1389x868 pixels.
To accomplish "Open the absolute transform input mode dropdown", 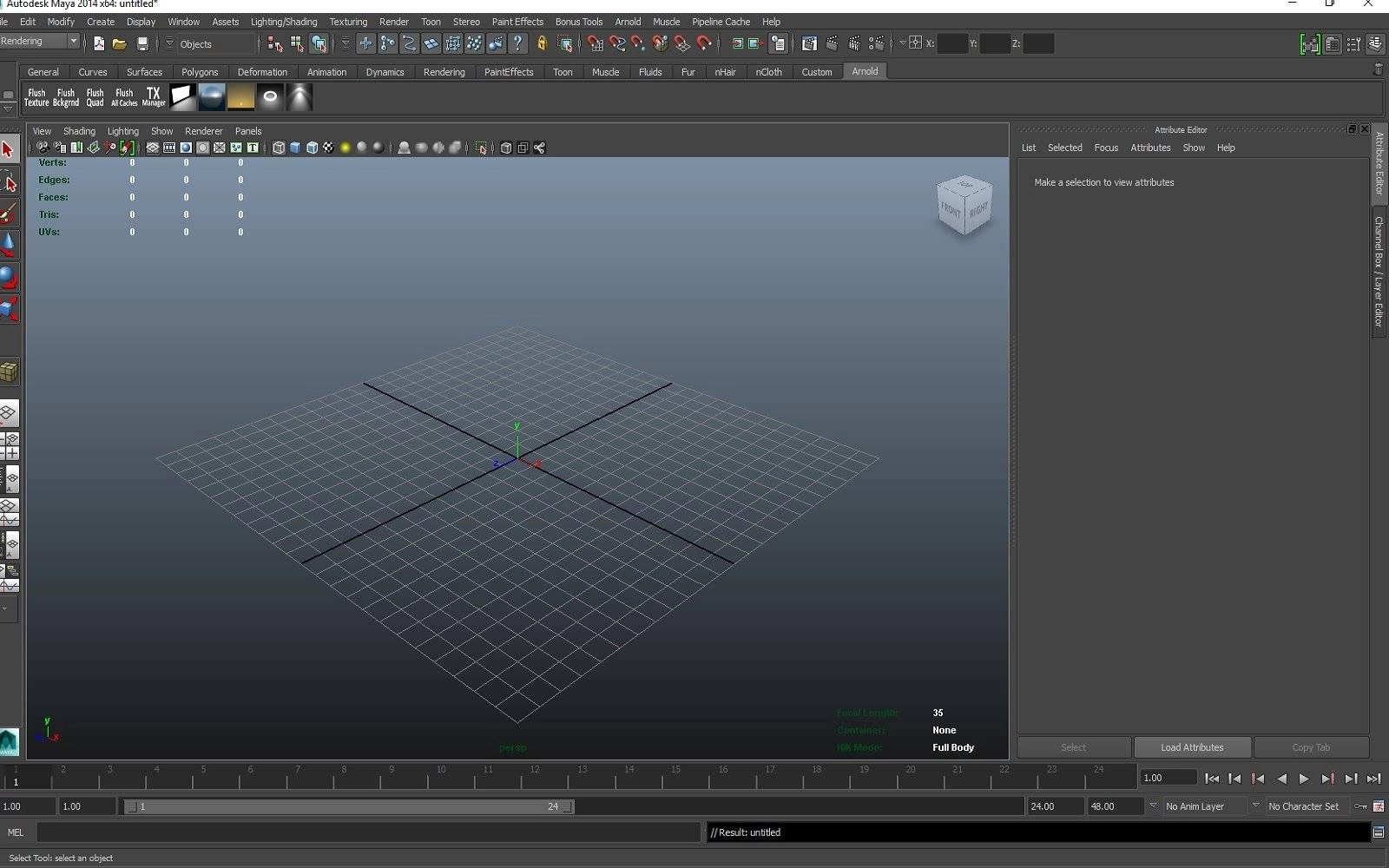I will [x=903, y=43].
